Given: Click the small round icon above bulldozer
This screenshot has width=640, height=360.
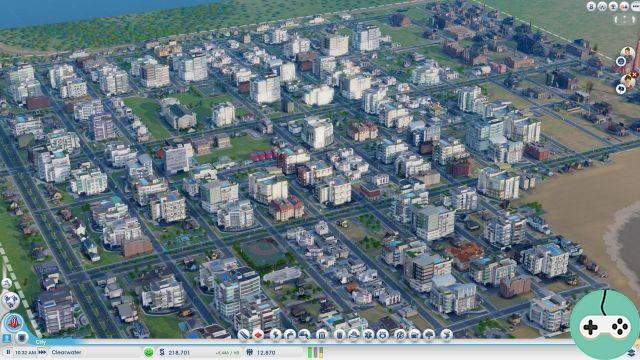Looking at the screenshot, I should click(x=7, y=283).
